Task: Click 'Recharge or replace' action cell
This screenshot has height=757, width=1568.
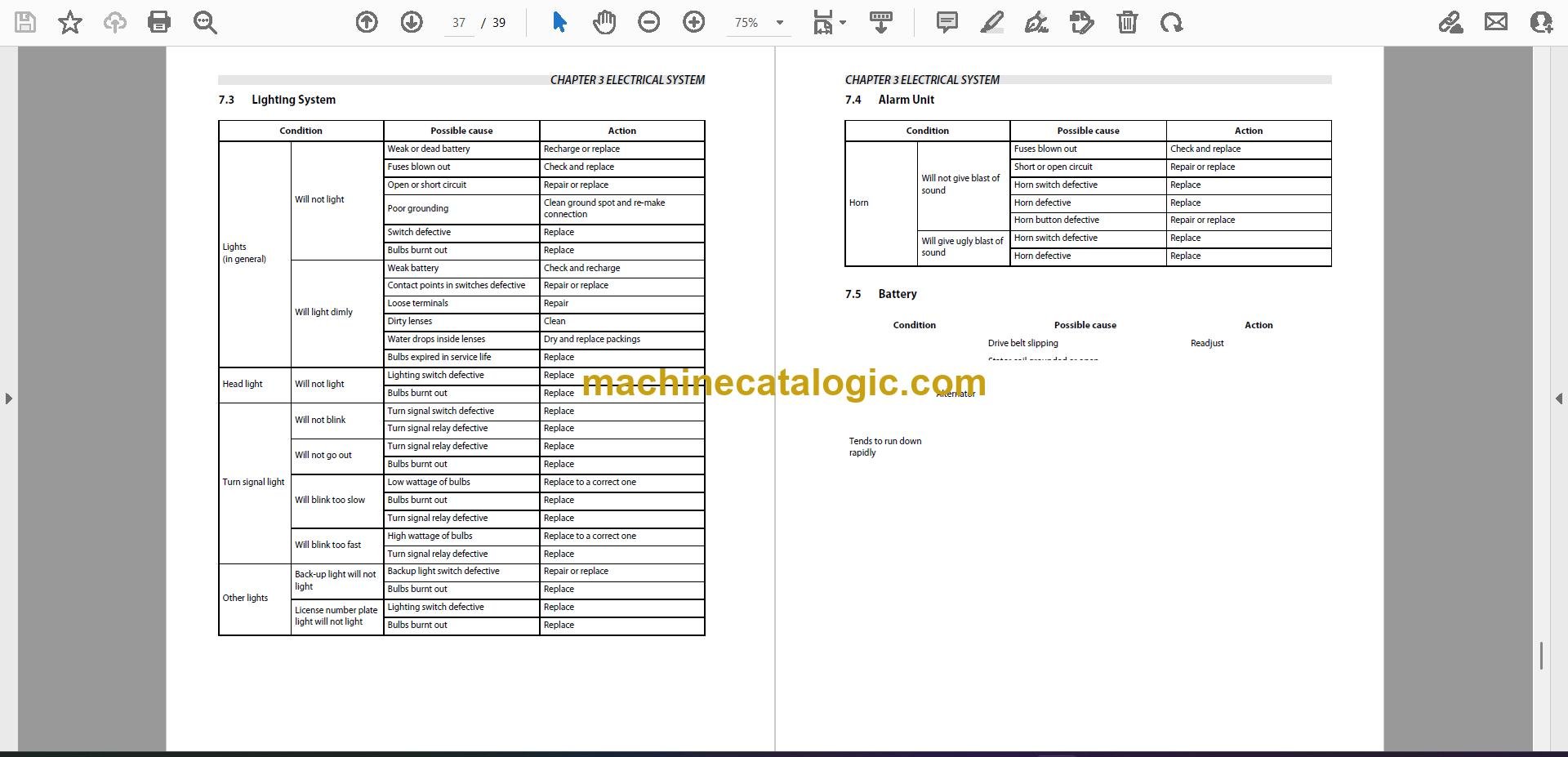Action: (x=621, y=149)
